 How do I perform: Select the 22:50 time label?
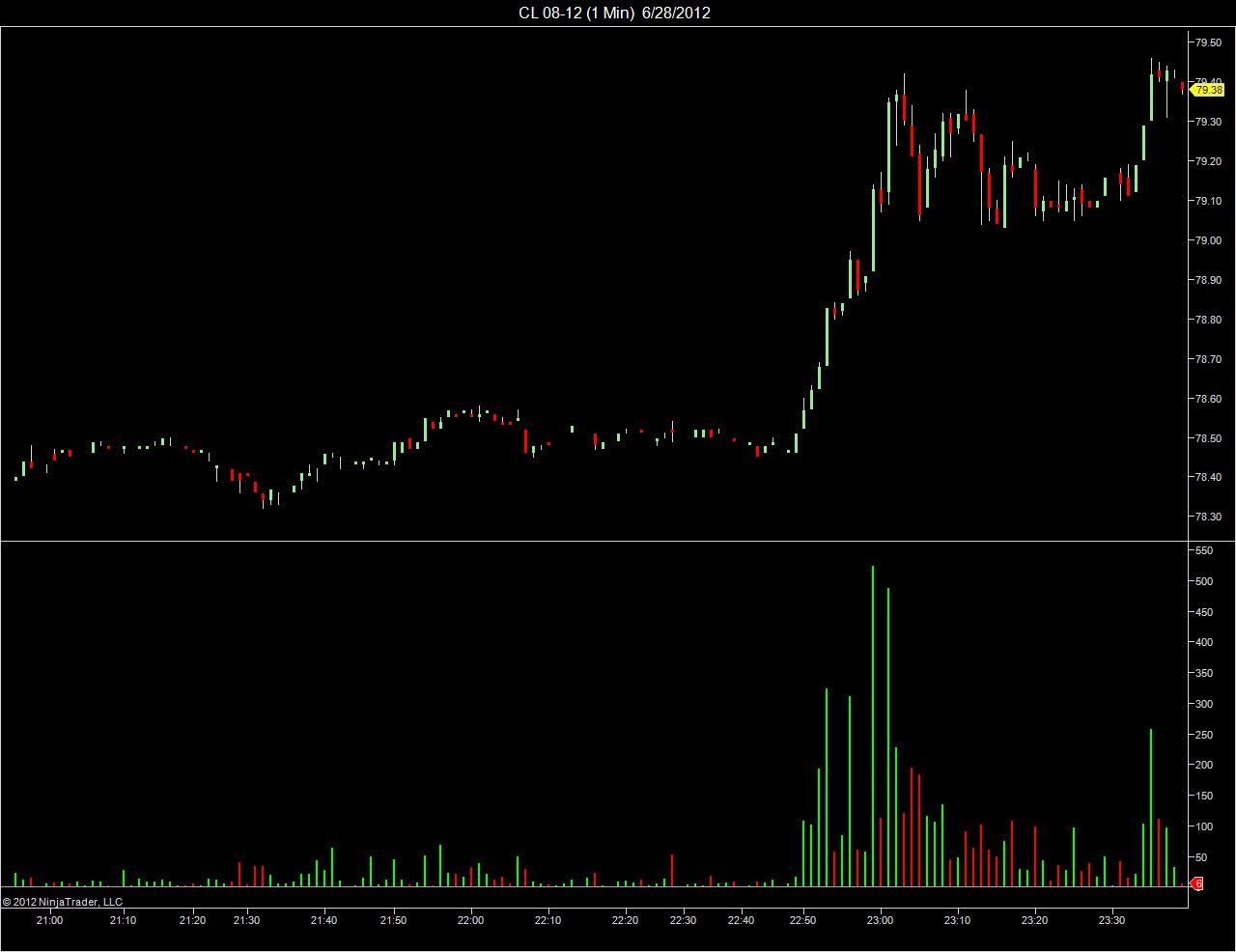(x=803, y=920)
